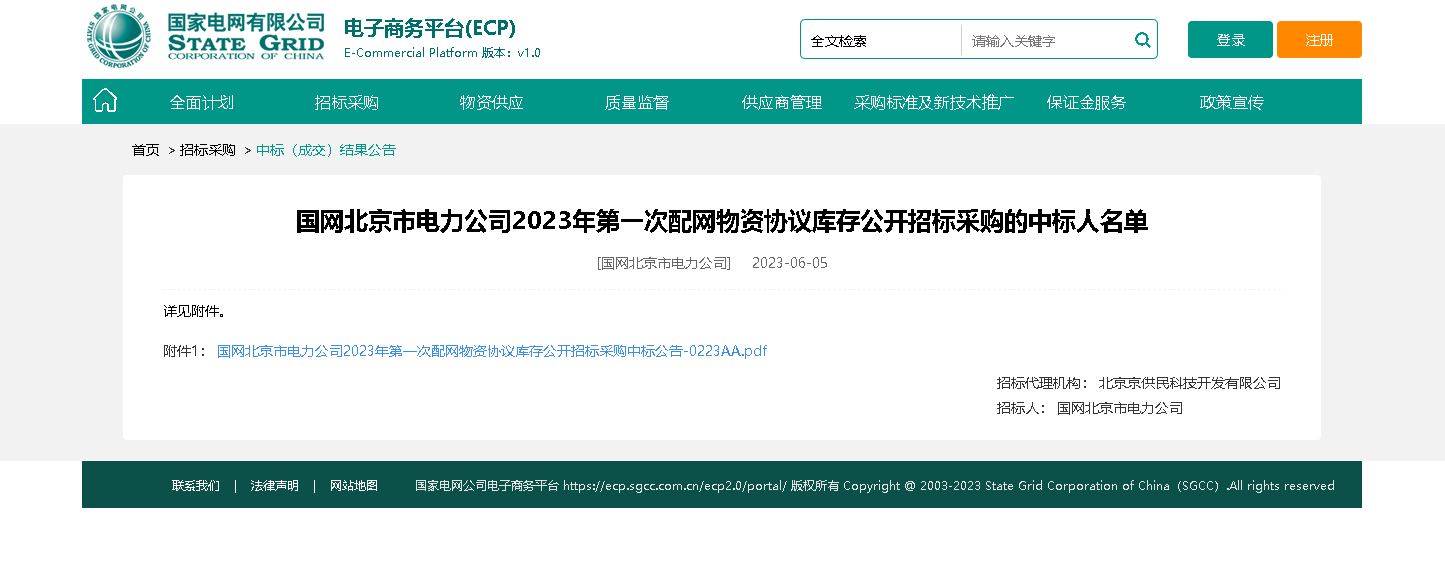This screenshot has height=579, width=1445.
Task: Click 中标（成交）结果公告 breadcrumb link
Action: pyautogui.click(x=326, y=150)
